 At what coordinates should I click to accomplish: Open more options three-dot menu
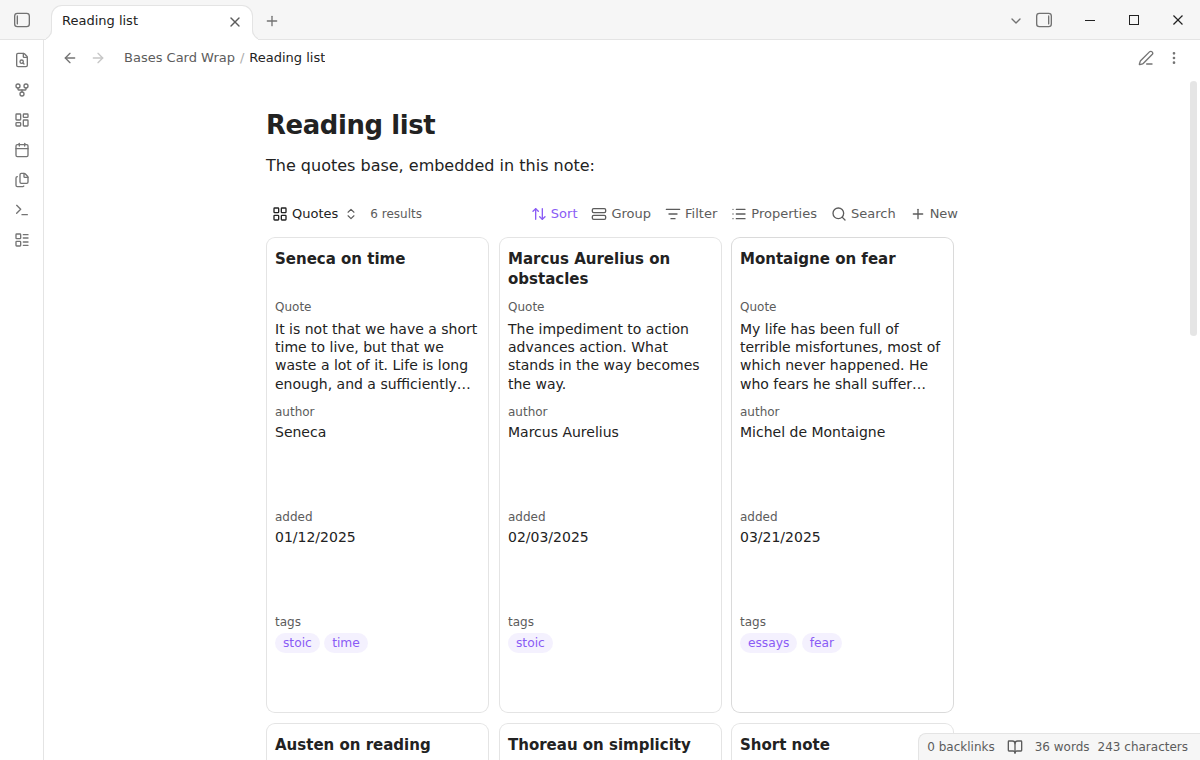click(x=1174, y=58)
